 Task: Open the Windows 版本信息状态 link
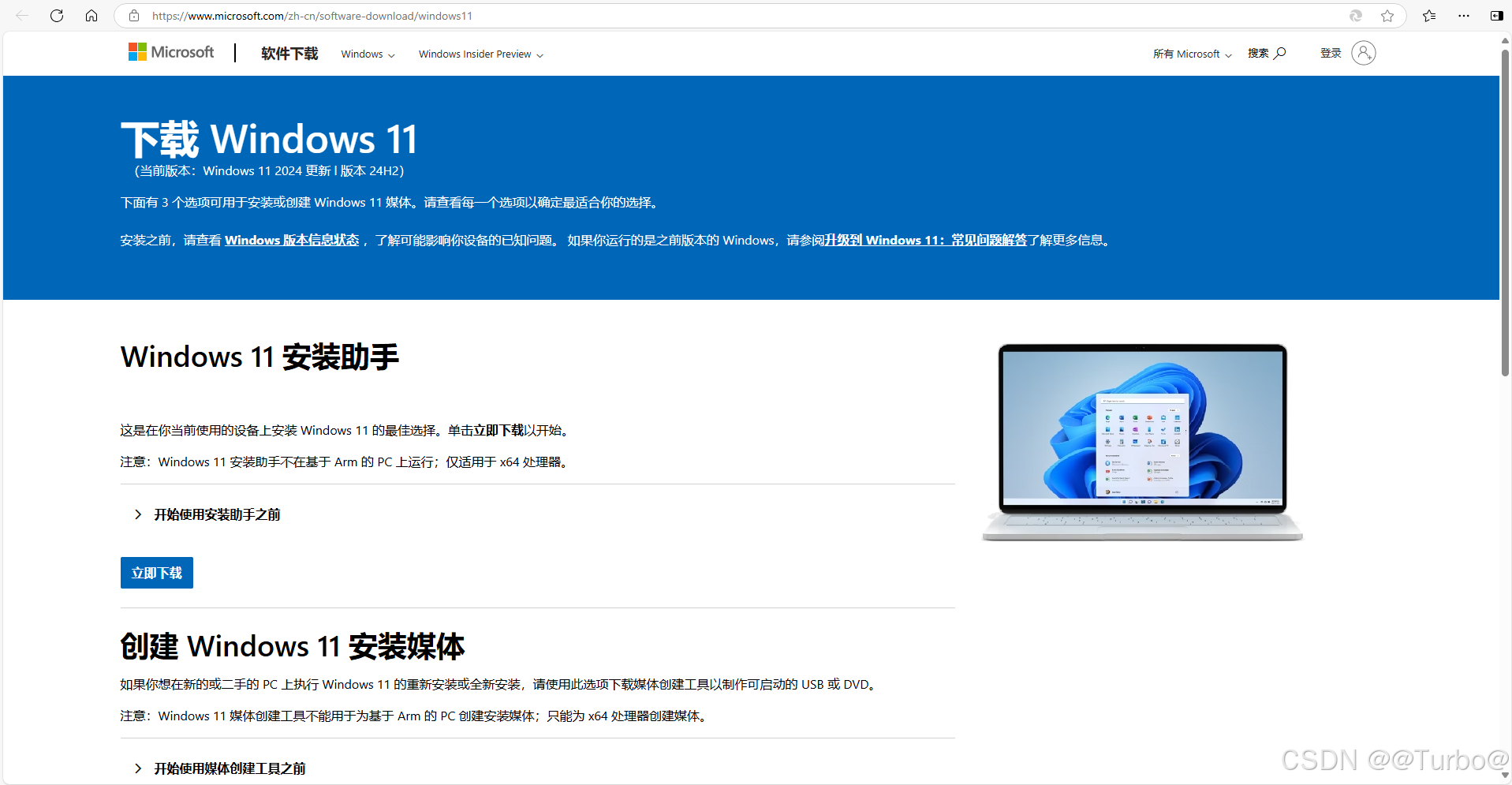point(292,240)
